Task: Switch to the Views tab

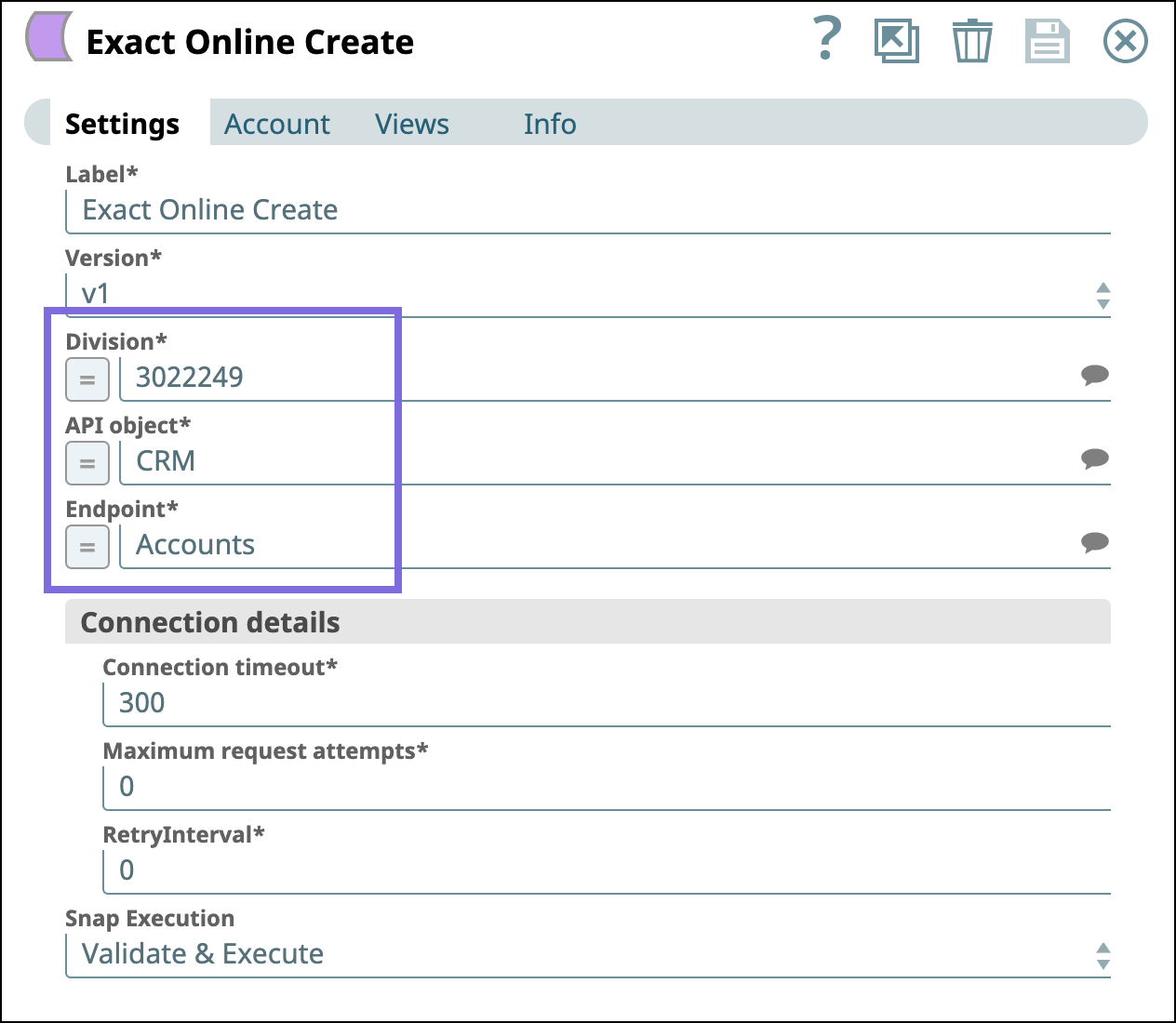Action: 412,124
